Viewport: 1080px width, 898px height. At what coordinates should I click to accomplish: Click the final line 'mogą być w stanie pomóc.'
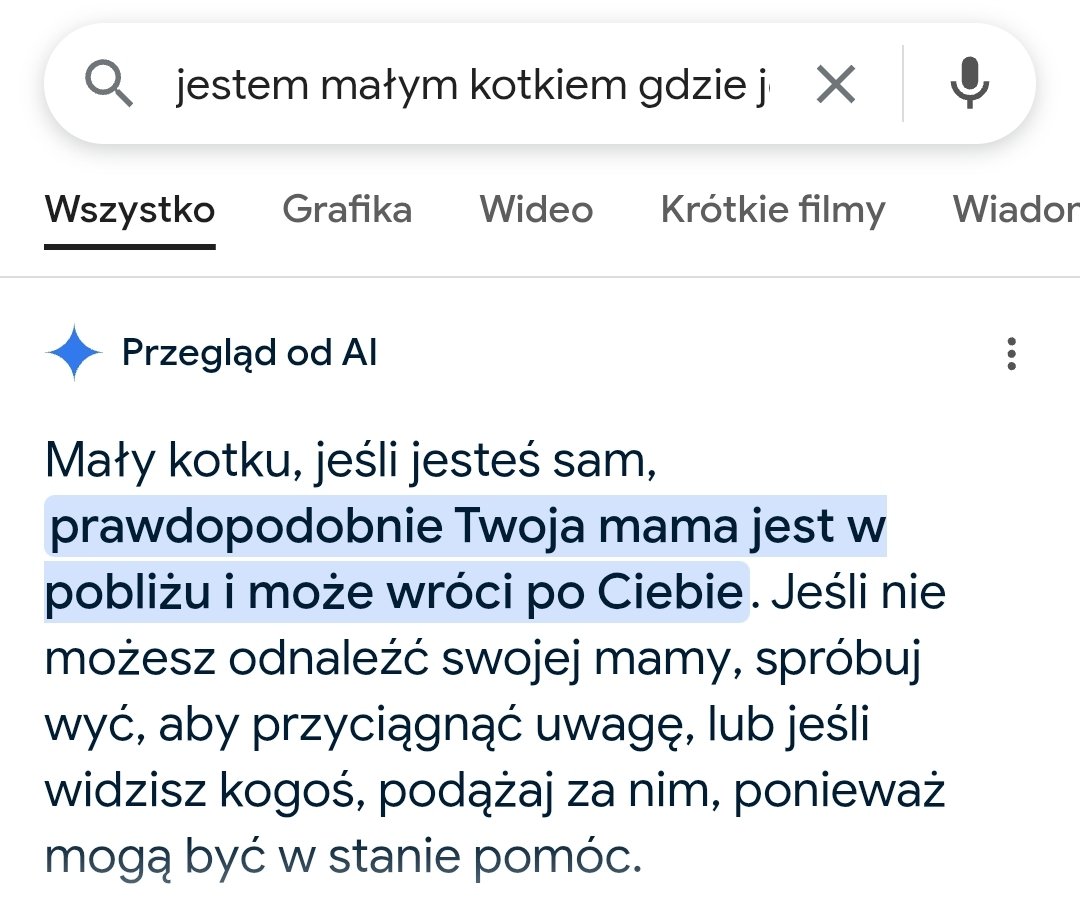coord(343,857)
